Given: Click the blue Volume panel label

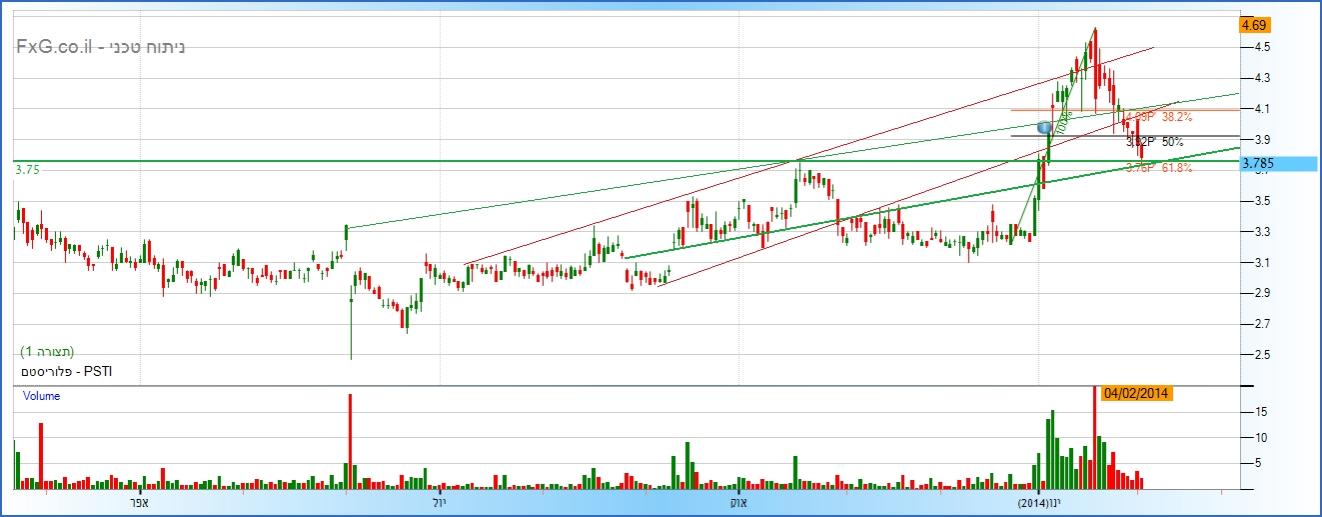Looking at the screenshot, I should [42, 396].
